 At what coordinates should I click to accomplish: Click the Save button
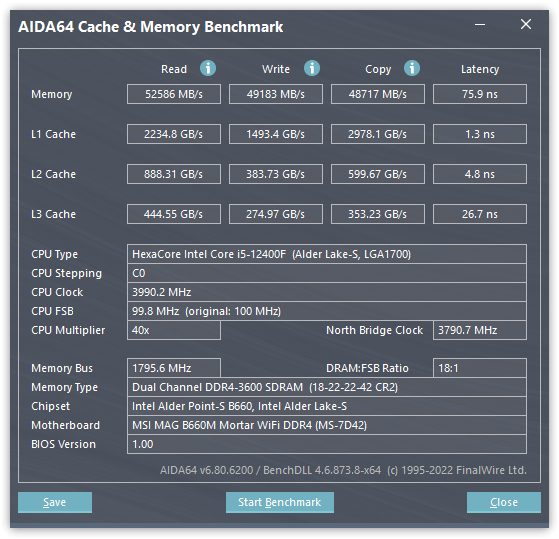pos(55,502)
